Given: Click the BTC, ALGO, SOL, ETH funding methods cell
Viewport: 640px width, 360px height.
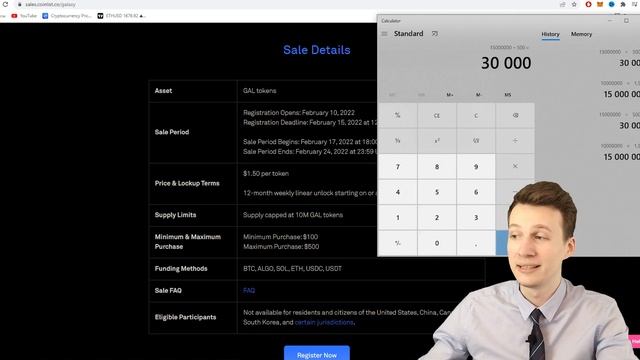Looking at the screenshot, I should pyautogui.click(x=292, y=269).
